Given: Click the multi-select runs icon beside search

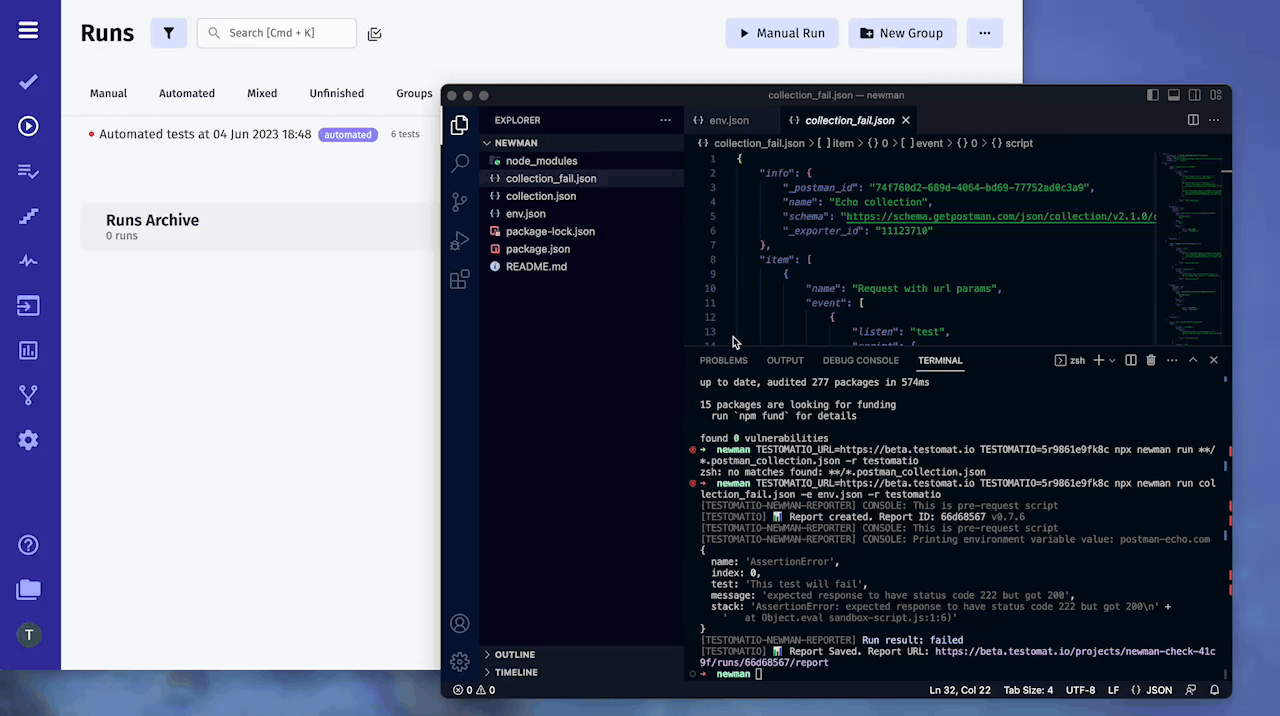Looking at the screenshot, I should coord(375,34).
